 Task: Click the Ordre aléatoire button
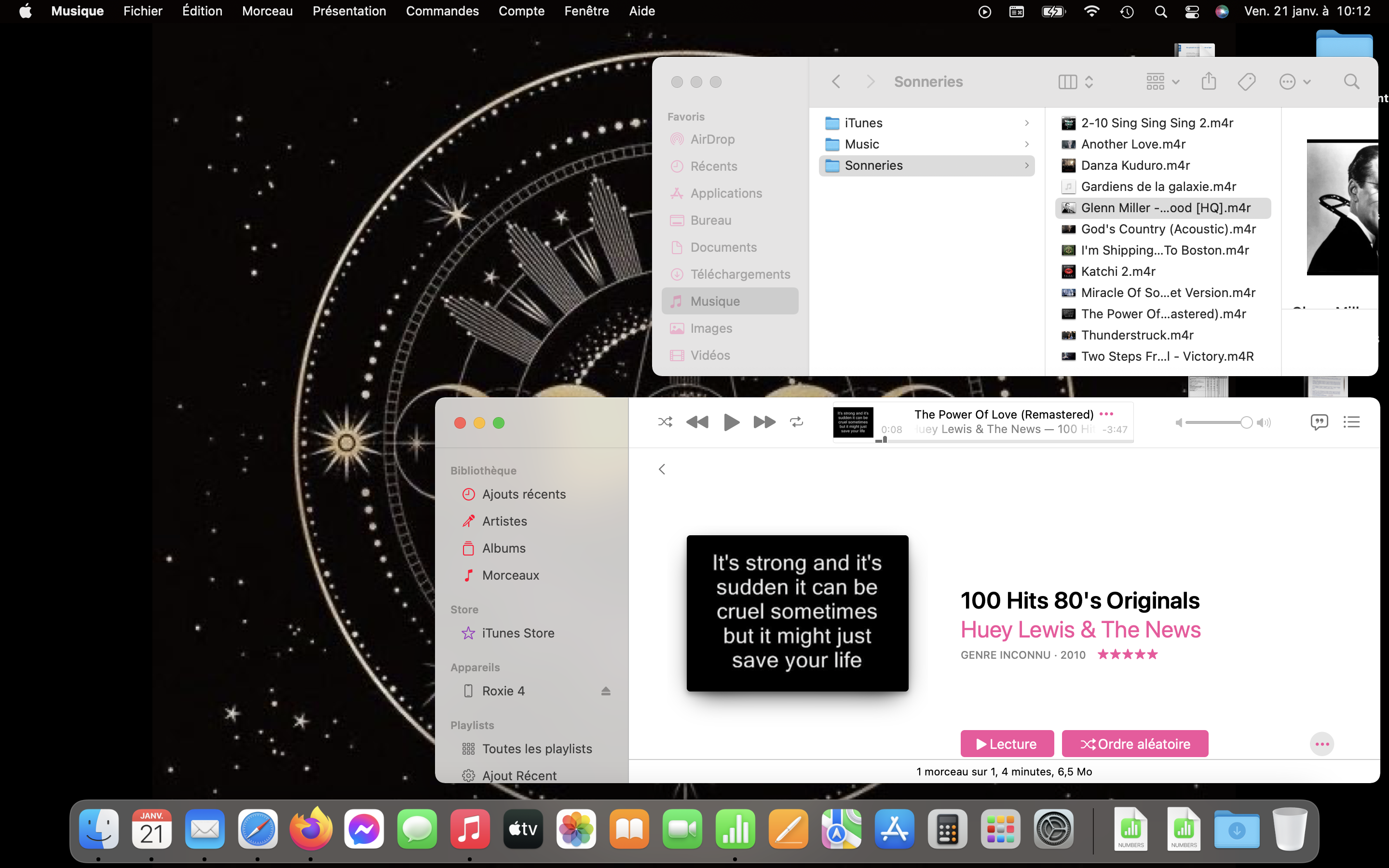pos(1135,744)
